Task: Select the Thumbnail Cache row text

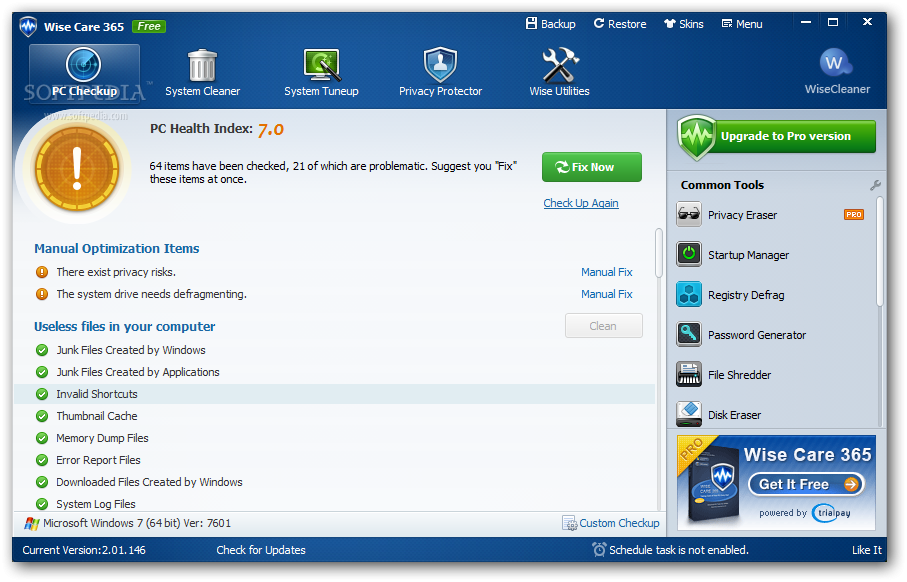Action: [x=97, y=416]
